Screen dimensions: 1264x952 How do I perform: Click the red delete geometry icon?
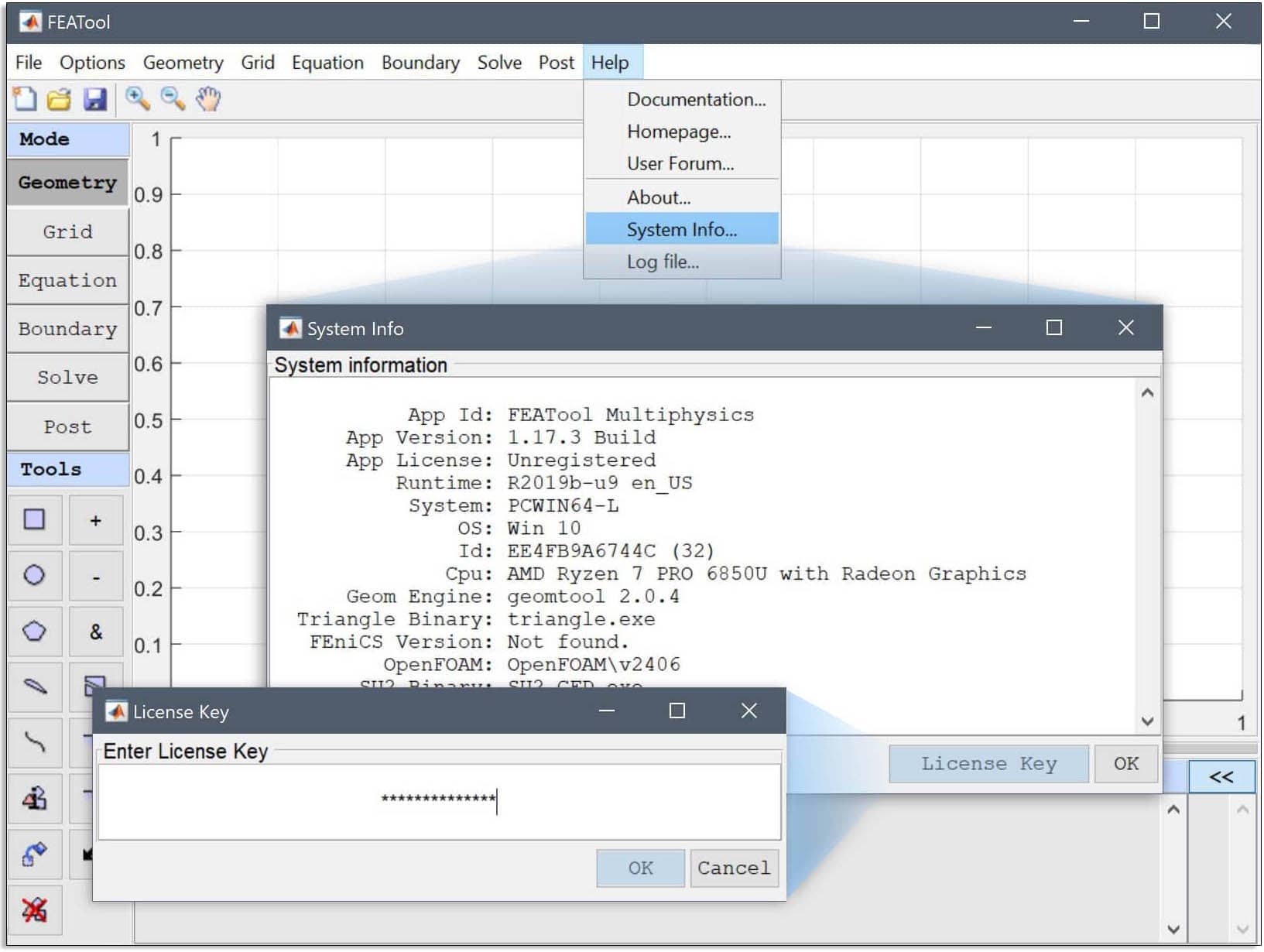pyautogui.click(x=34, y=910)
